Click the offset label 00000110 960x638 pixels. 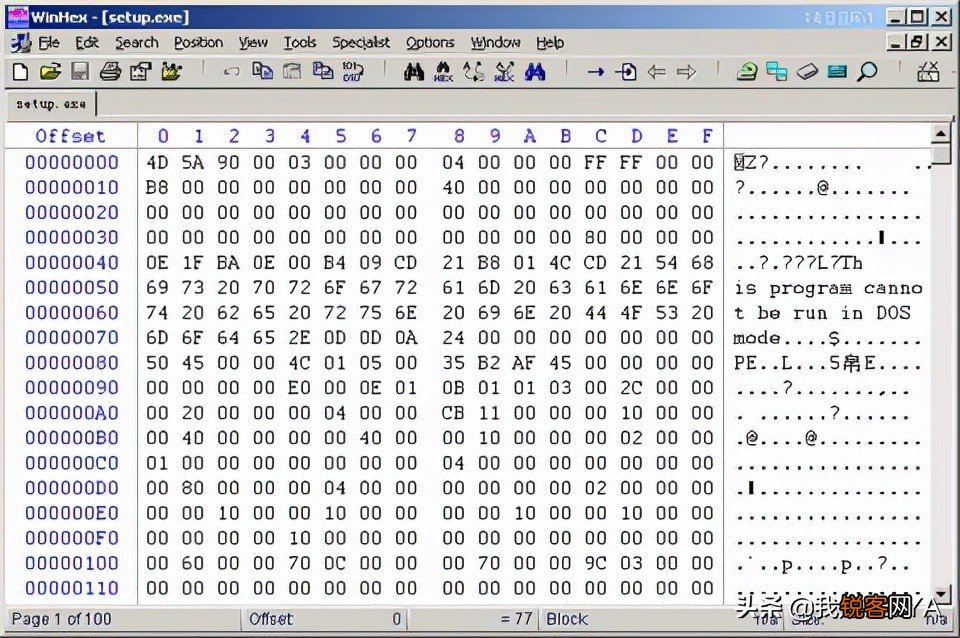(72, 588)
